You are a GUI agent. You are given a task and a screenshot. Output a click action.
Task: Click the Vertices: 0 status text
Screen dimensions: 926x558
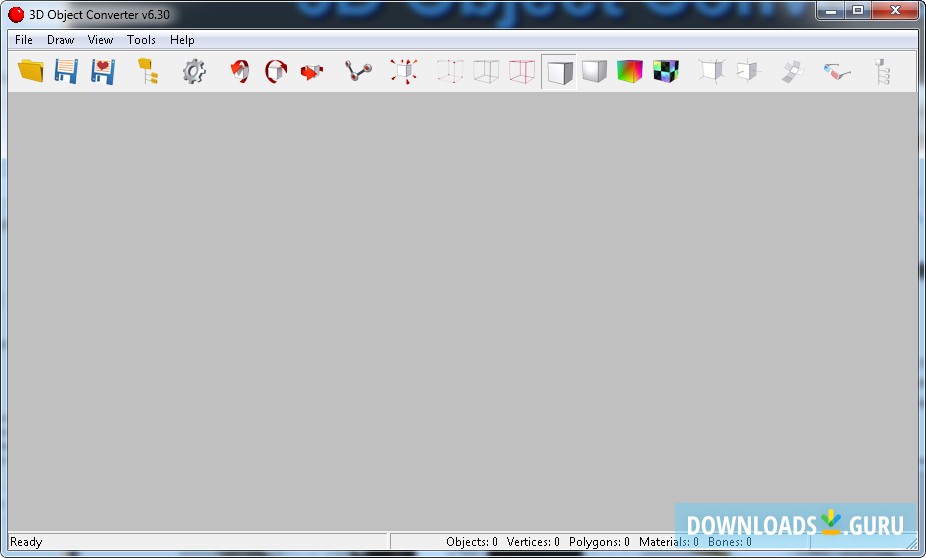[533, 541]
